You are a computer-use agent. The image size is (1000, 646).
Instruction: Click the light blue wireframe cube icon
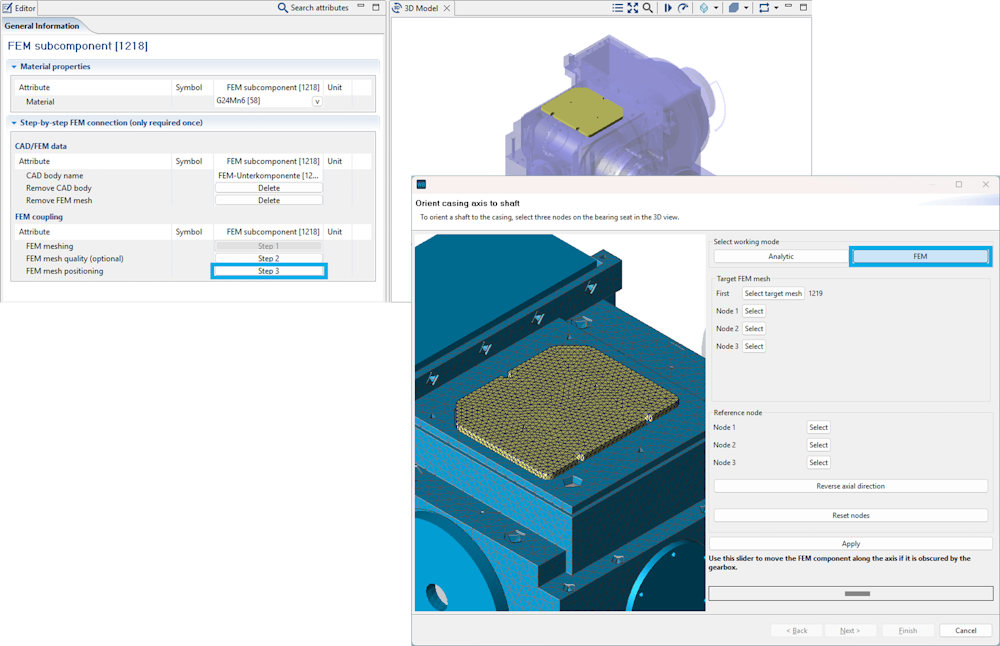704,8
